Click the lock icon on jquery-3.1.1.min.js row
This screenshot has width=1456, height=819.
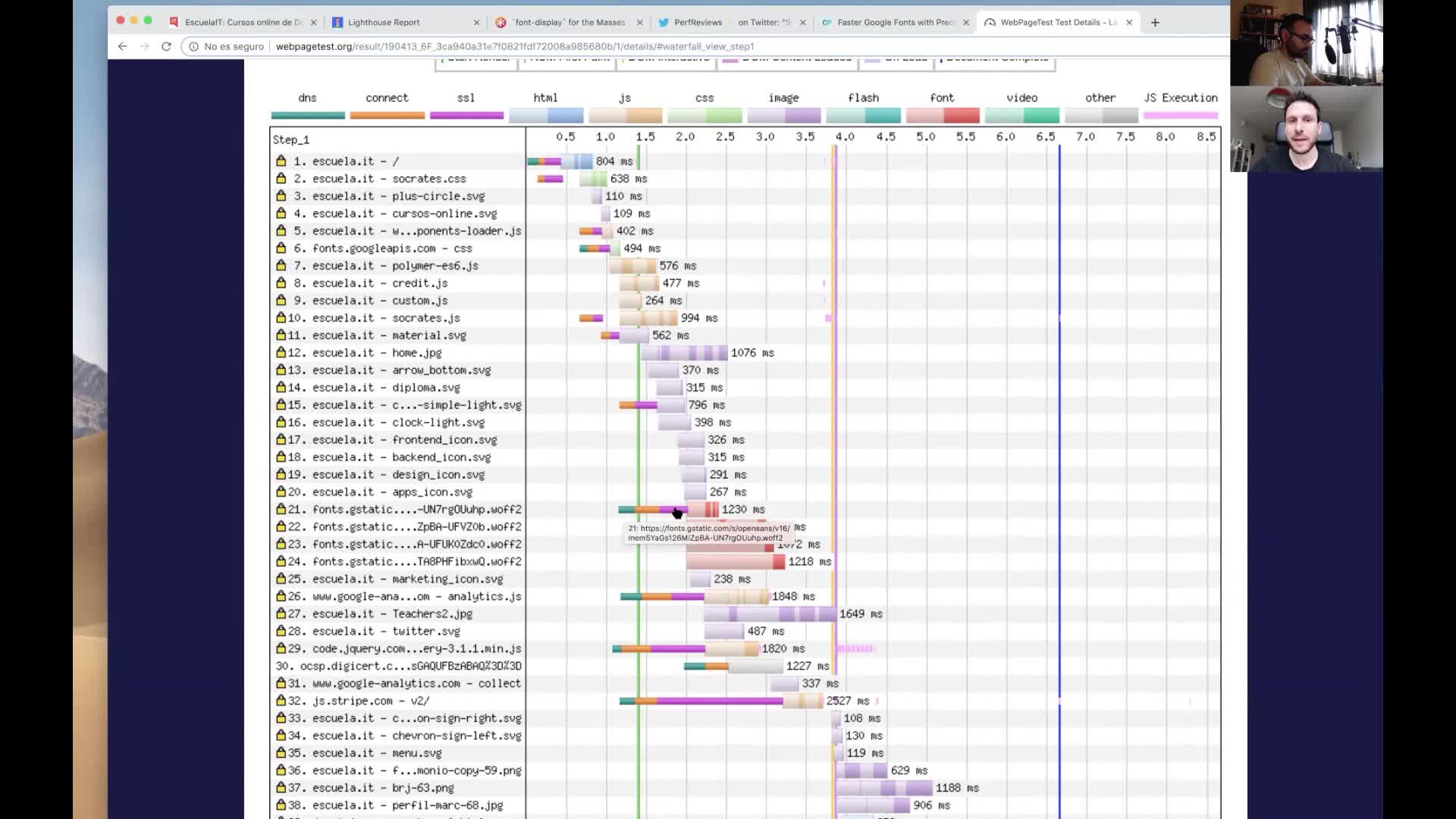281,648
